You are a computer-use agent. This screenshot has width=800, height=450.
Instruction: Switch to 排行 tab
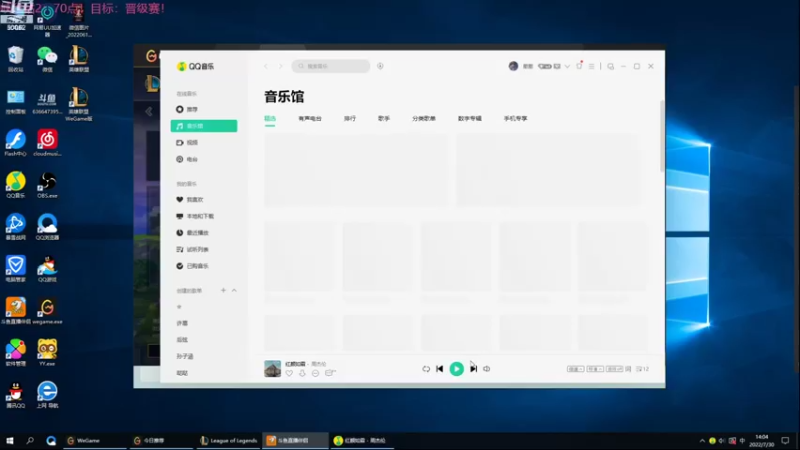point(349,118)
